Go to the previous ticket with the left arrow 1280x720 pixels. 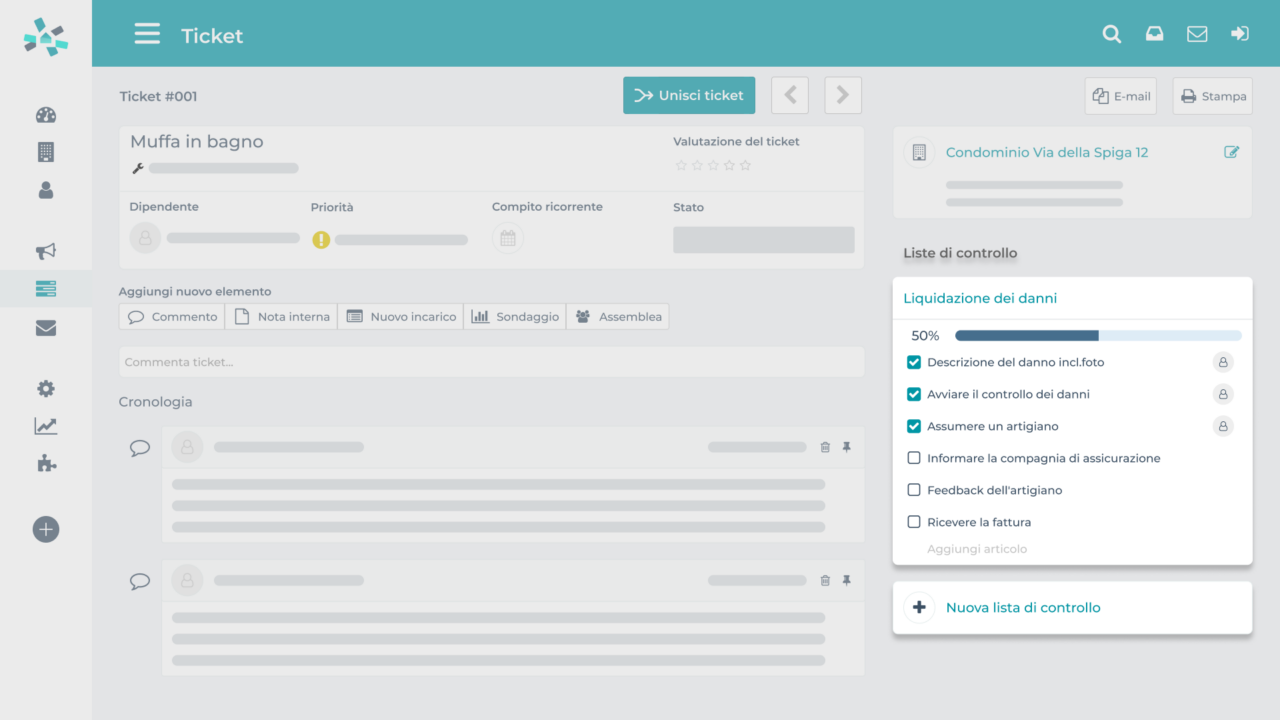coord(790,95)
